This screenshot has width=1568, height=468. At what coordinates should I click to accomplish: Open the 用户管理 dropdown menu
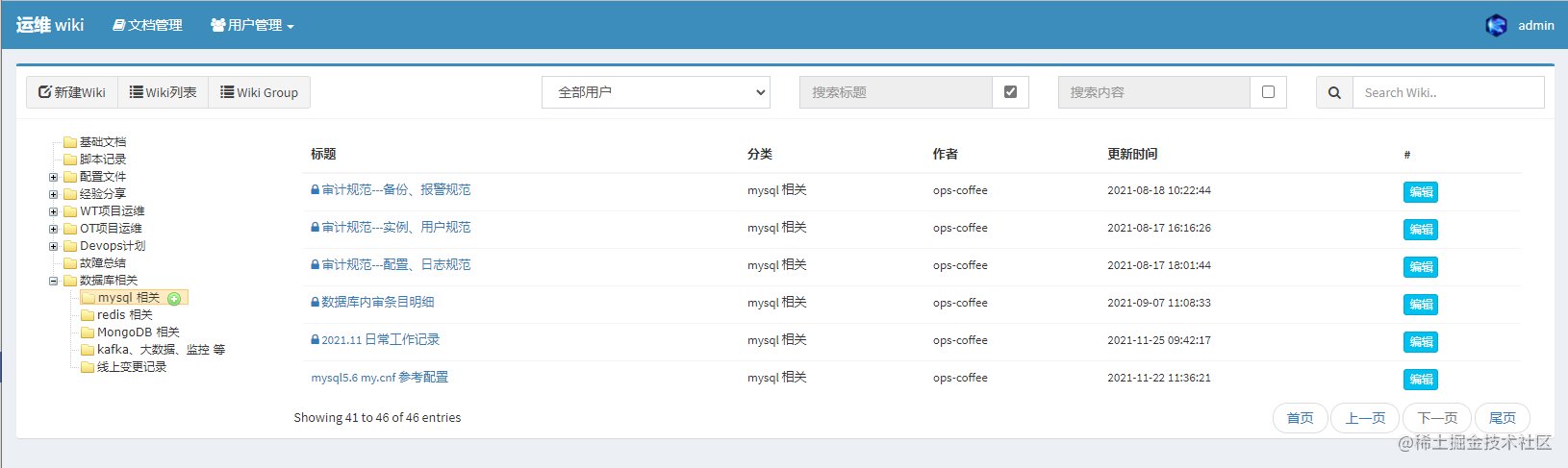tap(252, 25)
